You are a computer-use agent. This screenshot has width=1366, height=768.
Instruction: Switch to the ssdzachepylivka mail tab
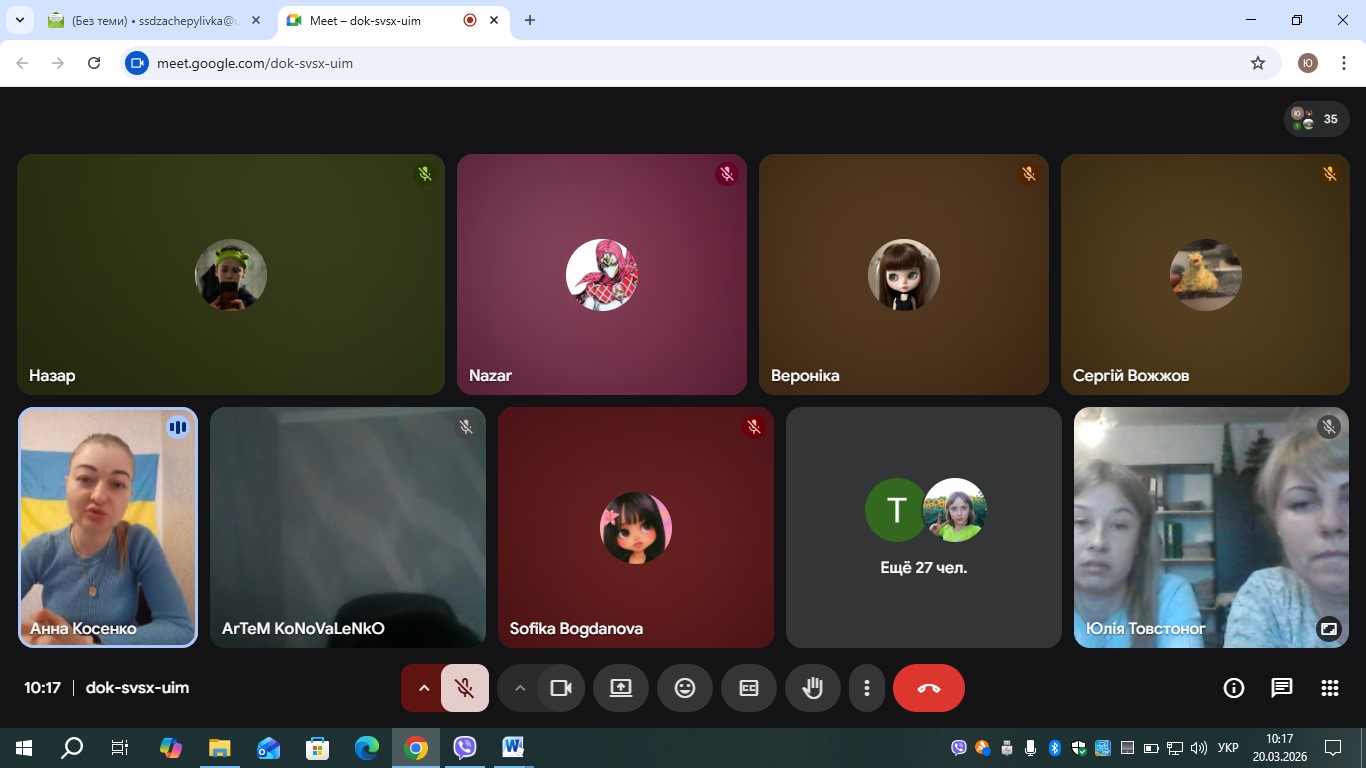pos(150,21)
